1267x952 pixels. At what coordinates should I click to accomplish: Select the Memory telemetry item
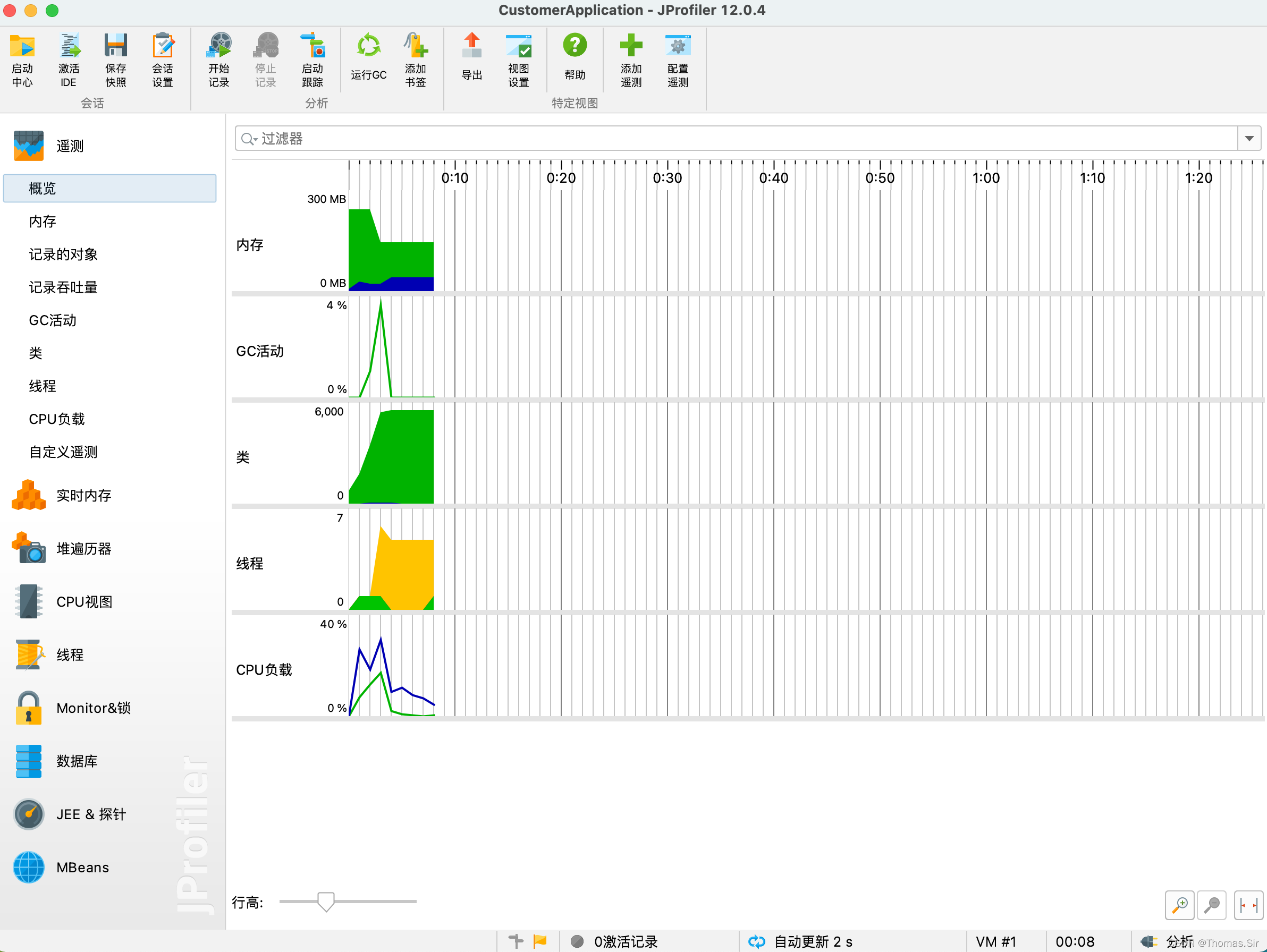(43, 222)
